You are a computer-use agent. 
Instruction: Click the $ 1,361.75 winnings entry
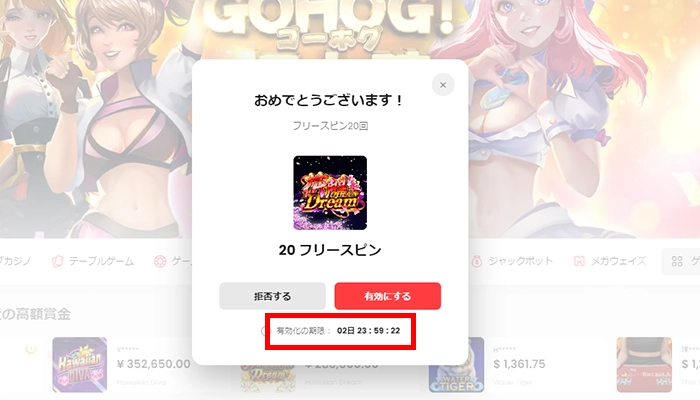coord(519,364)
